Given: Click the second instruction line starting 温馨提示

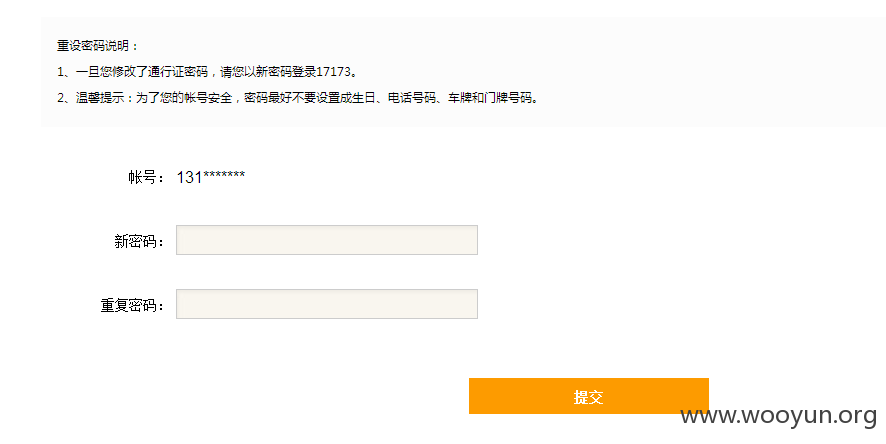Looking at the screenshot, I should tap(298, 98).
